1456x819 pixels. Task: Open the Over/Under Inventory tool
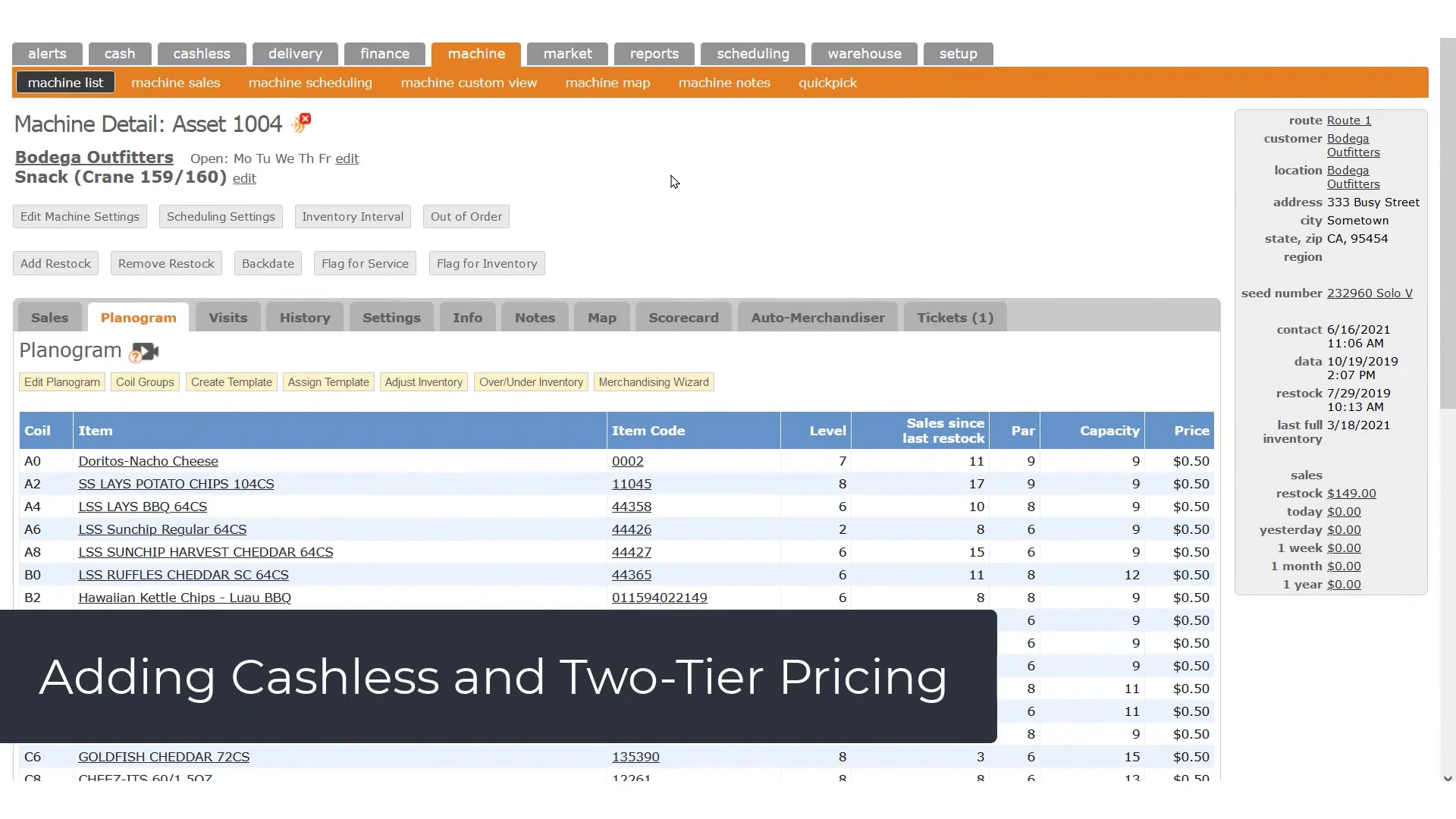530,381
